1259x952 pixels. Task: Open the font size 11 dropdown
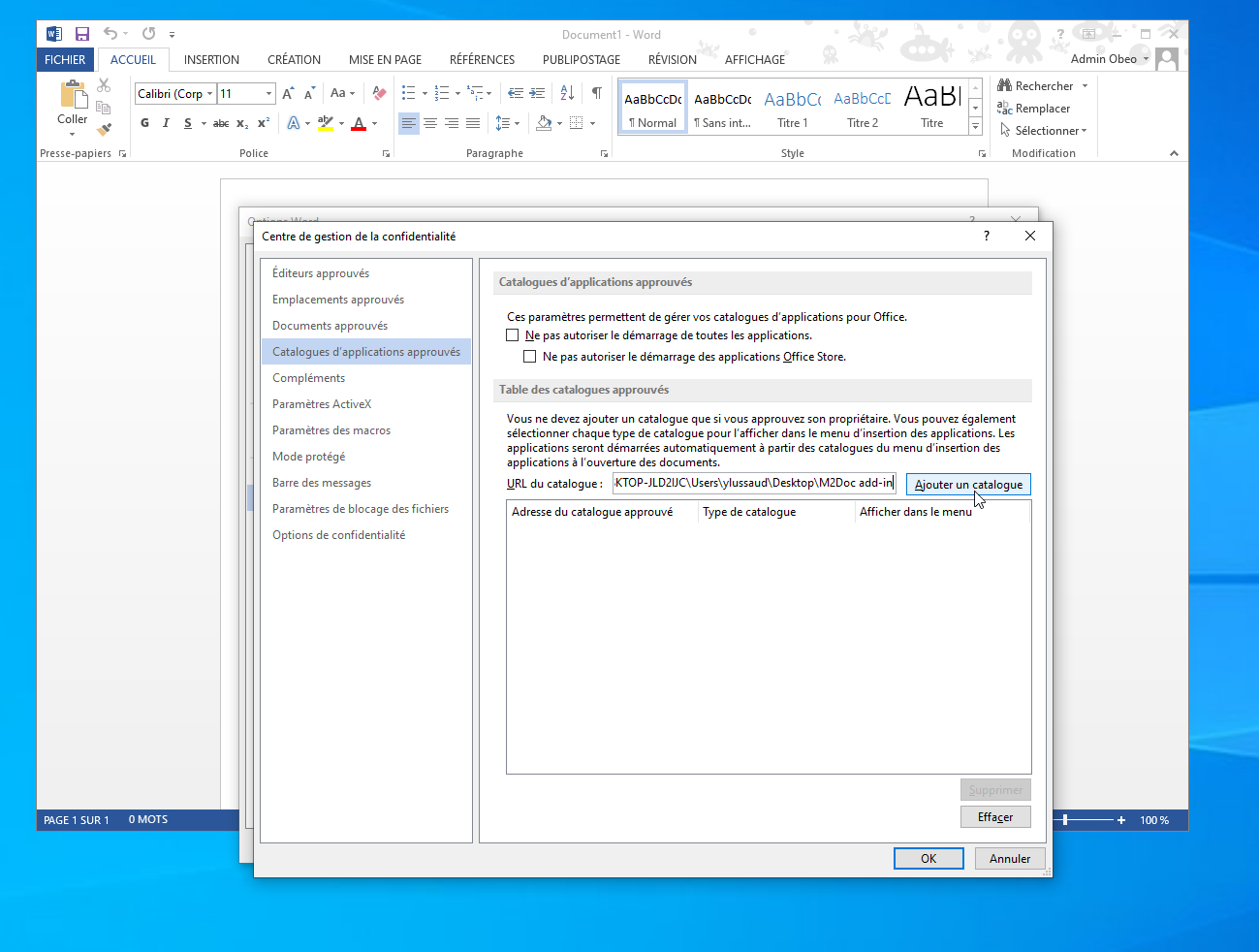pyautogui.click(x=268, y=94)
